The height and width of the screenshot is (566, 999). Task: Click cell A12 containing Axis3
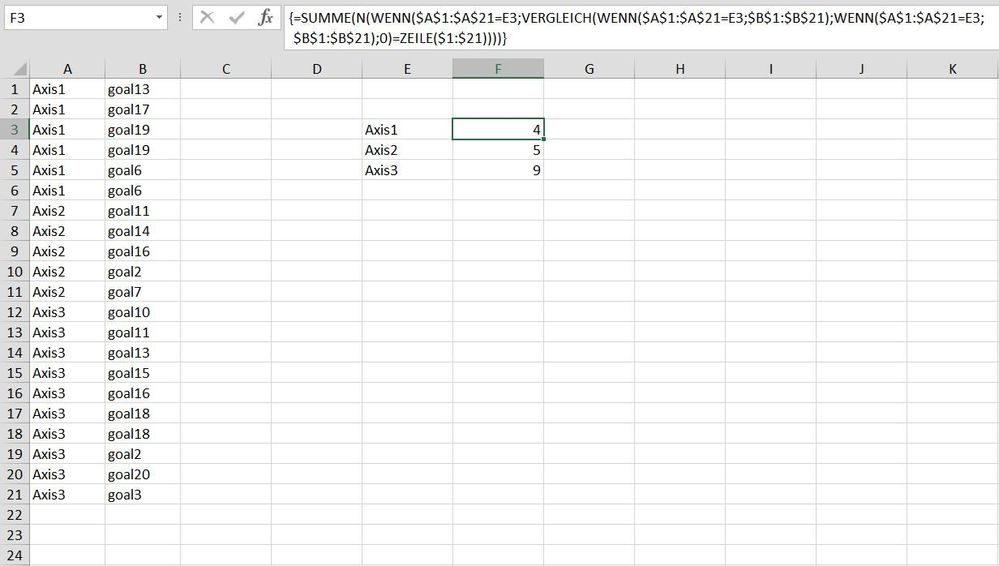[x=68, y=312]
